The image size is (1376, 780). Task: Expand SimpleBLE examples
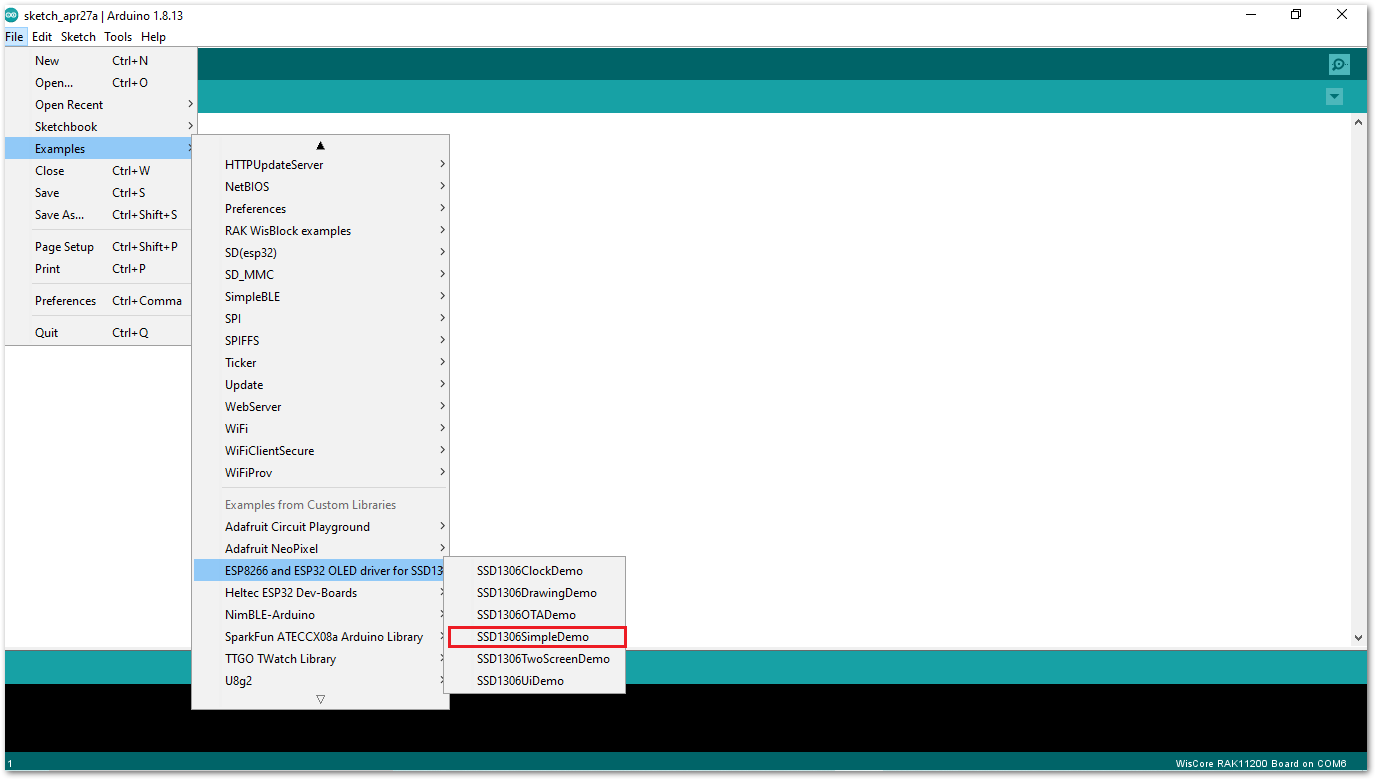320,297
